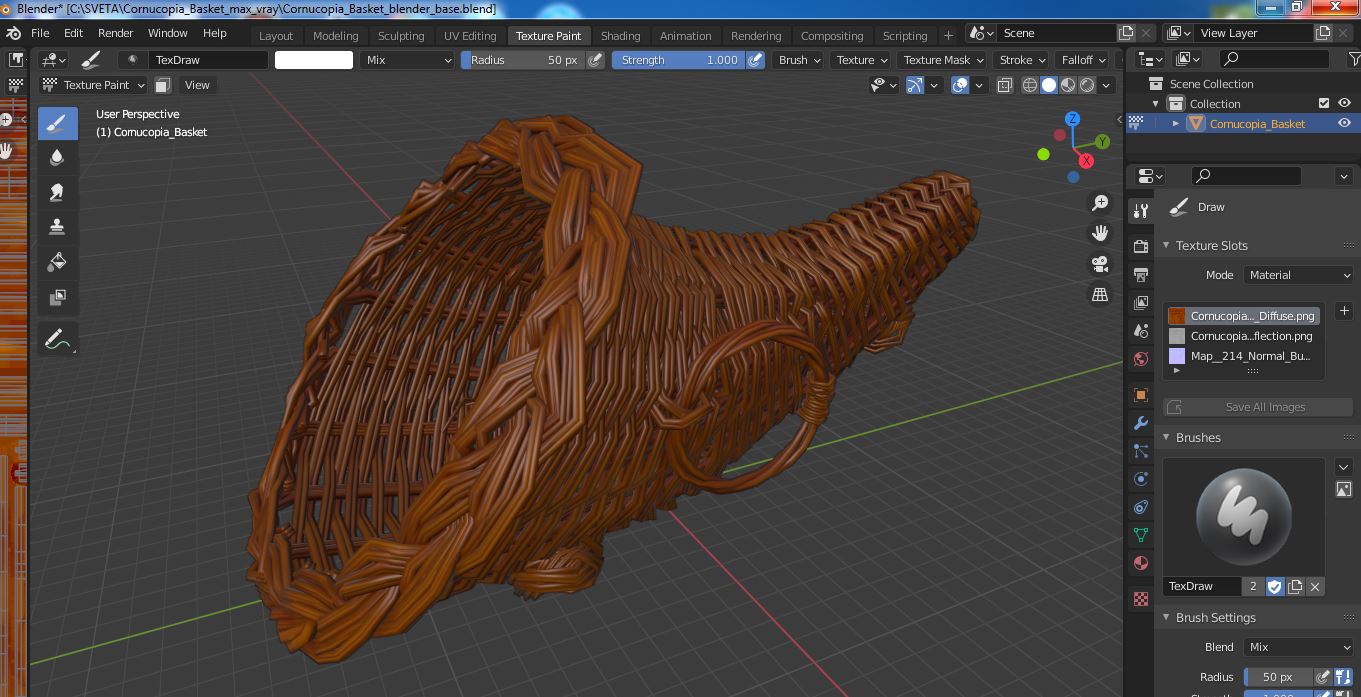This screenshot has width=1361, height=697.
Task: Open the Blend Mix dropdown in Brush Settings
Action: pyautogui.click(x=1298, y=647)
